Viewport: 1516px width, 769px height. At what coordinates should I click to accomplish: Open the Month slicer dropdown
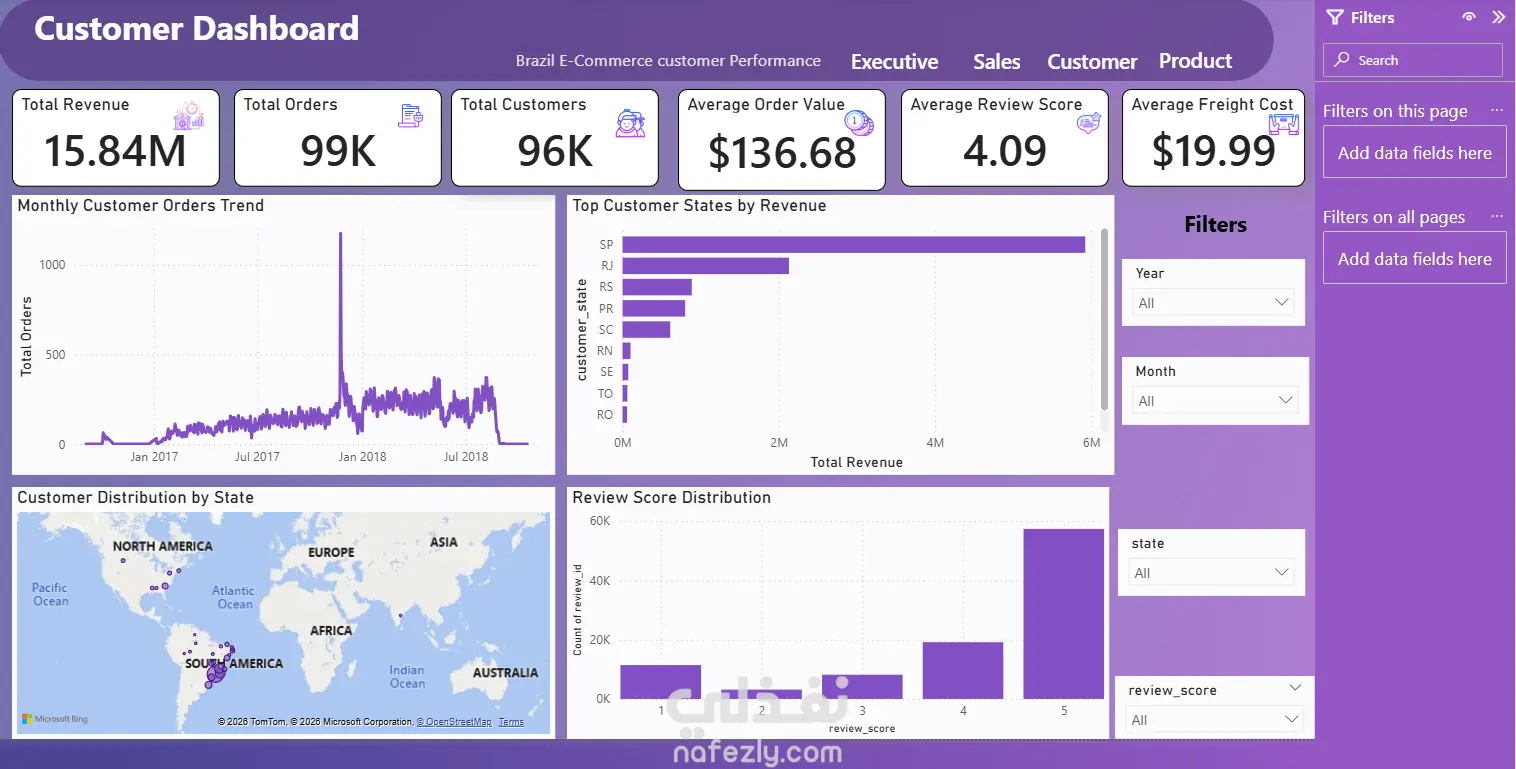1215,400
